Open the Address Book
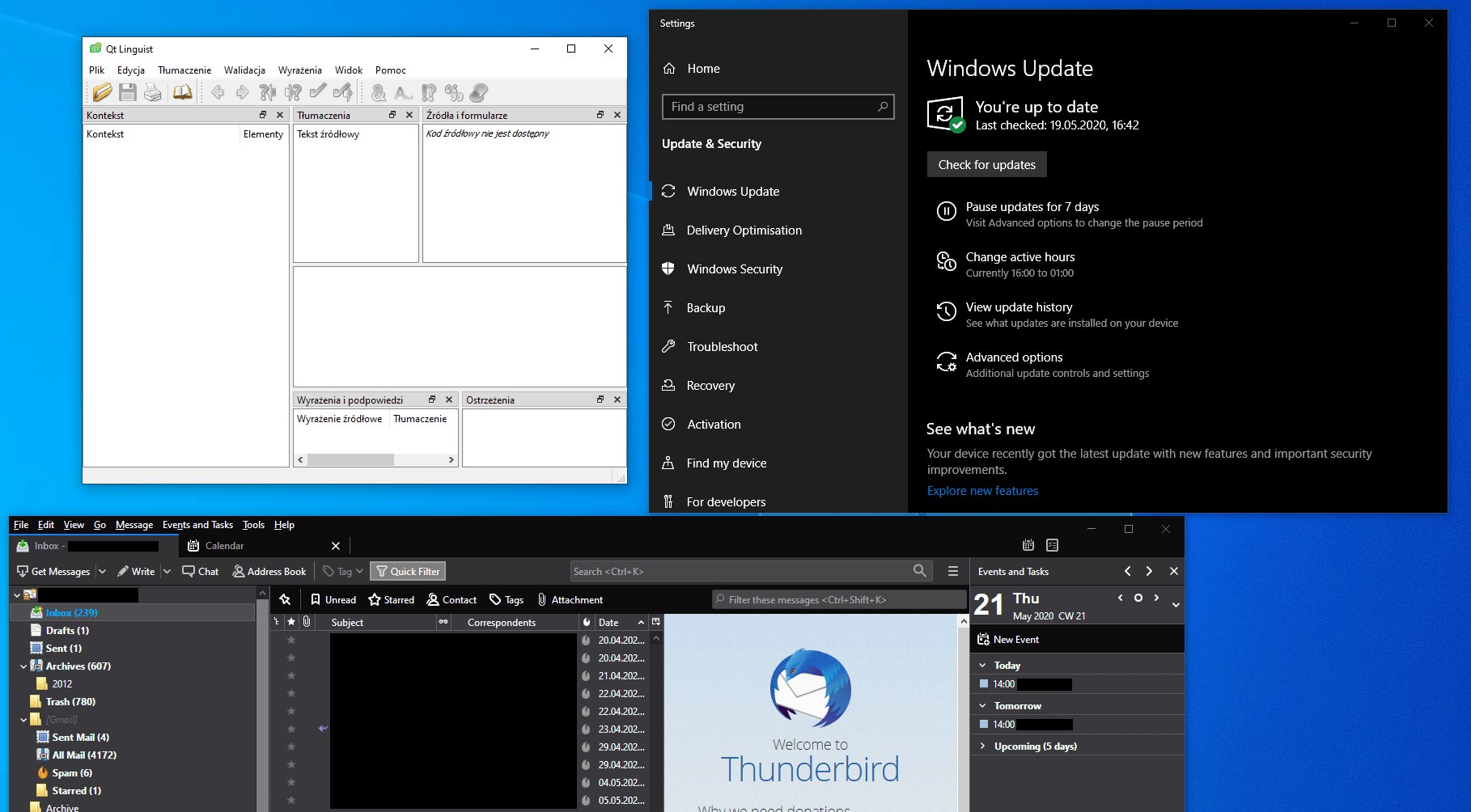1471x812 pixels. point(269,572)
